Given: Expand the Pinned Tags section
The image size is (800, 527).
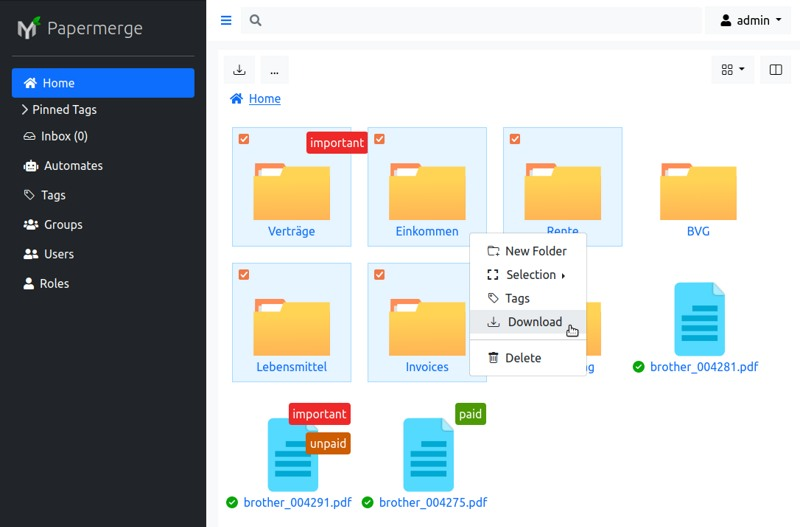Looking at the screenshot, I should coord(64,110).
